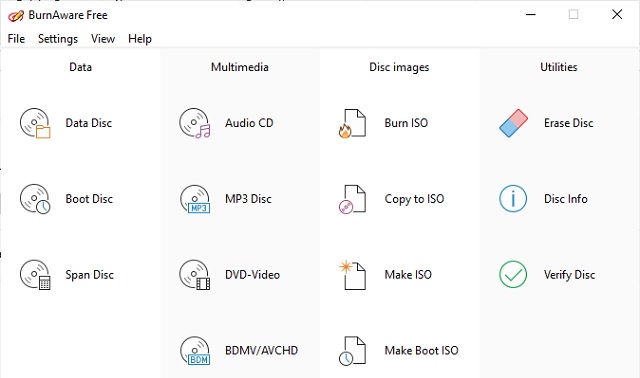Image resolution: width=640 pixels, height=378 pixels.
Task: Click the Verify Disc checkmark icon
Action: pyautogui.click(x=513, y=275)
